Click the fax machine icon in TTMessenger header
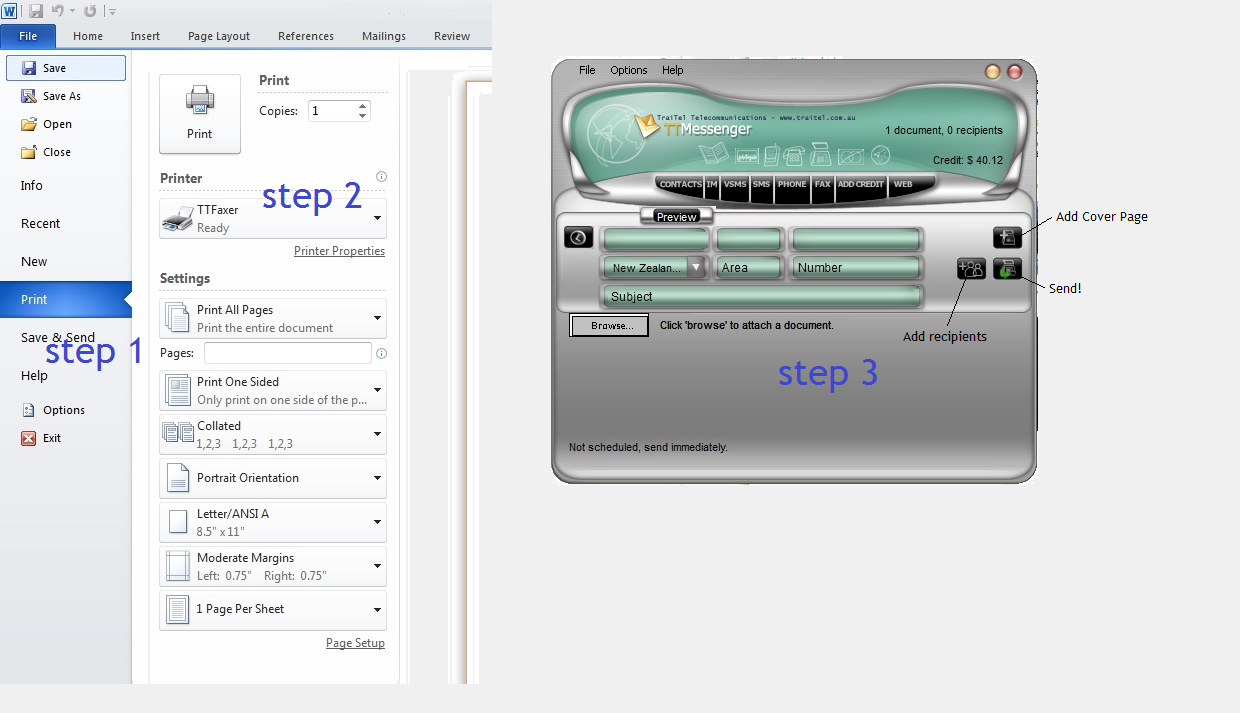Viewport: 1240px width, 713px height. click(x=821, y=155)
